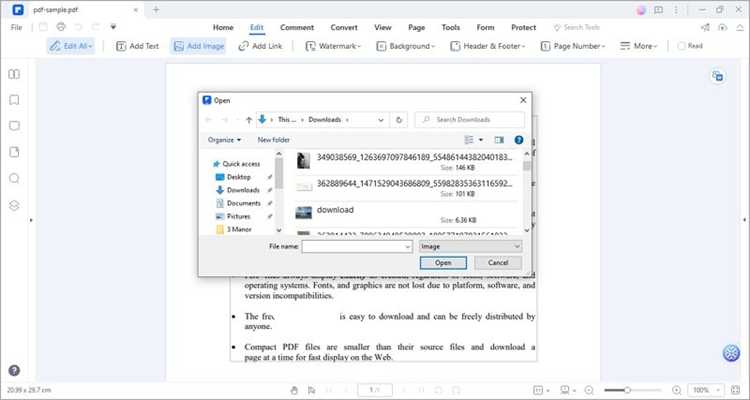The width and height of the screenshot is (750, 400).
Task: Switch to the Convert tab
Action: tap(344, 27)
